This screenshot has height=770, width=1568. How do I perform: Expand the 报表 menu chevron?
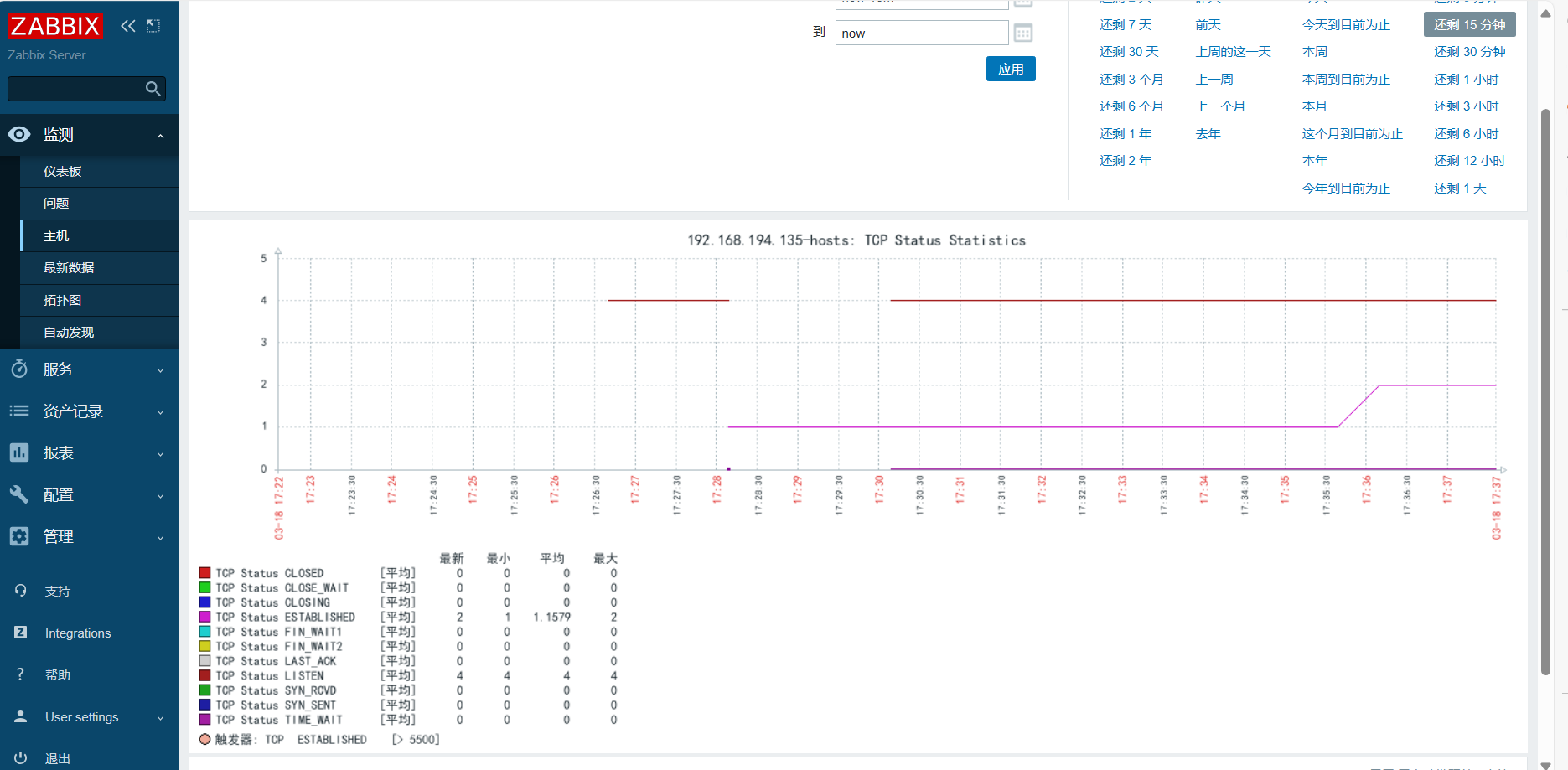[x=160, y=454]
